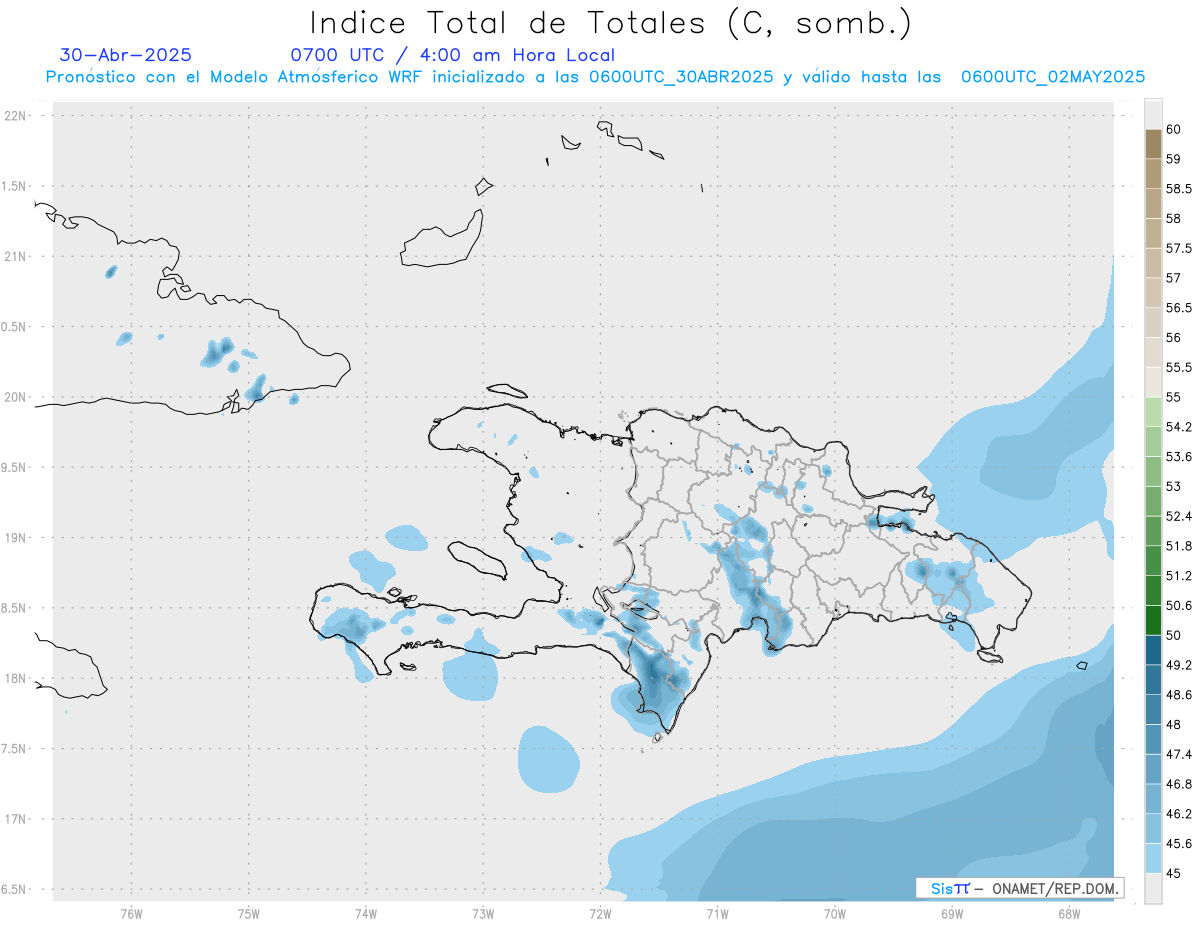Click the colorbar label '55'
The height and width of the screenshot is (927, 1200).
click(x=1174, y=397)
